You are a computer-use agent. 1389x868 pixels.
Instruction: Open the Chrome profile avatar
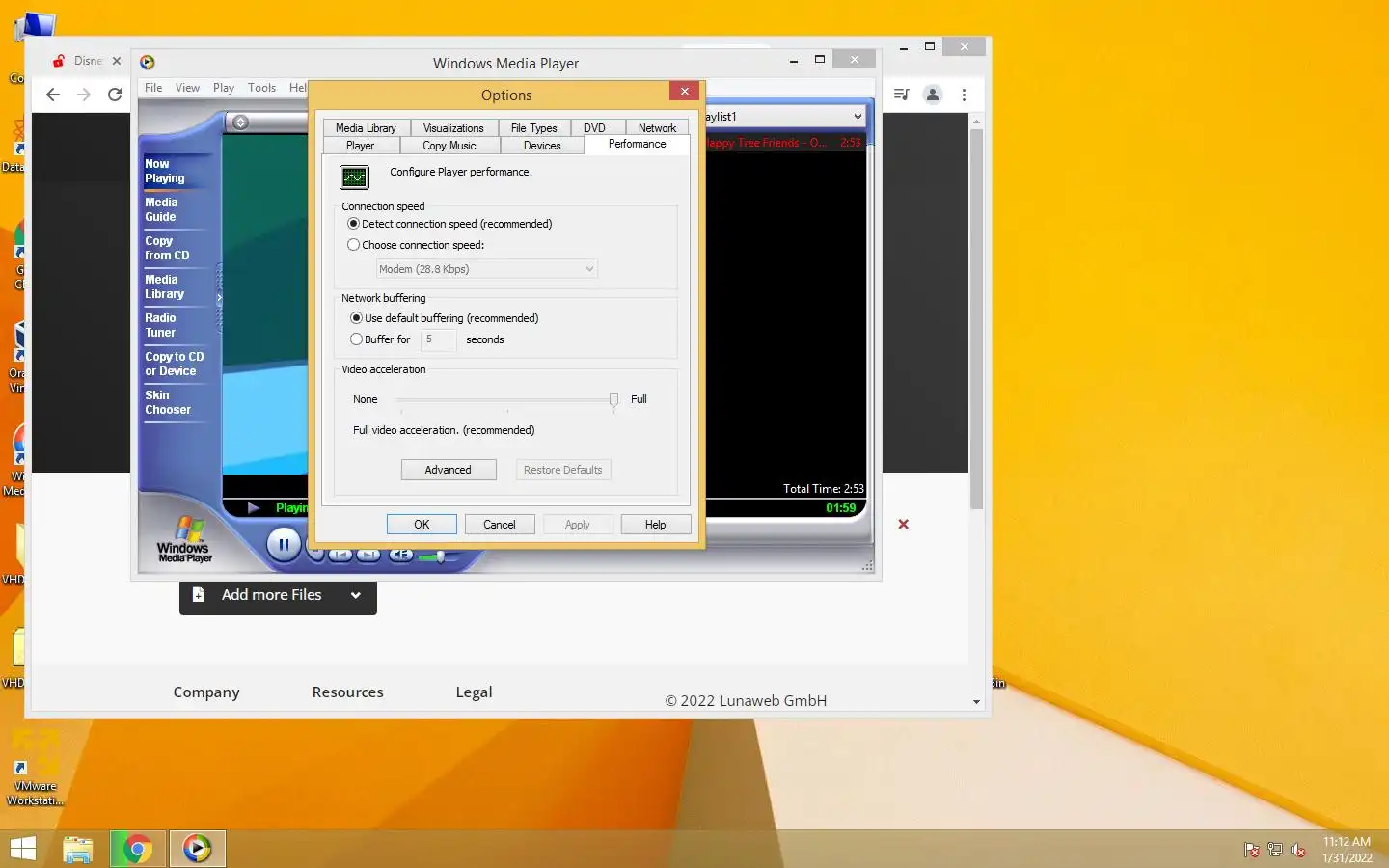[933, 95]
